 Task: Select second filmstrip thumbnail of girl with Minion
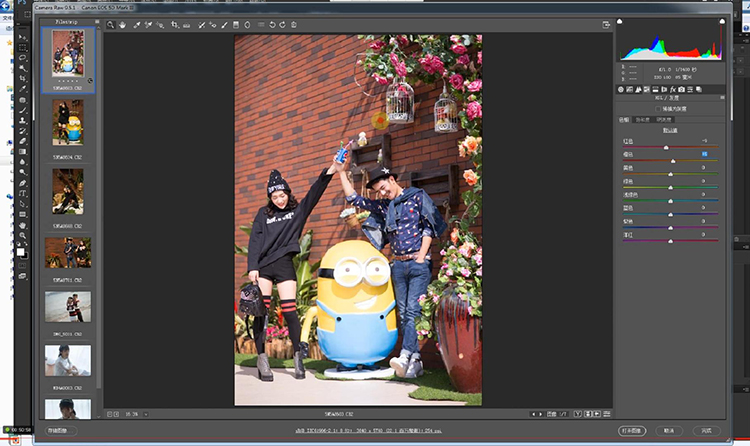(x=68, y=123)
